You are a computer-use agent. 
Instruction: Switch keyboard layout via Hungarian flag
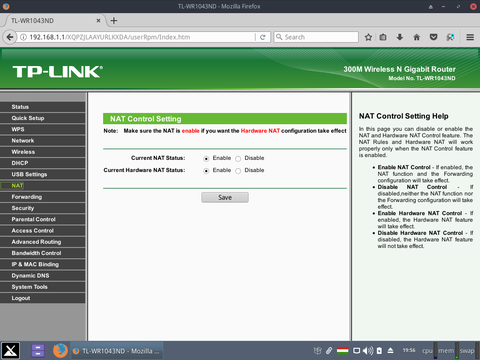(x=342, y=350)
